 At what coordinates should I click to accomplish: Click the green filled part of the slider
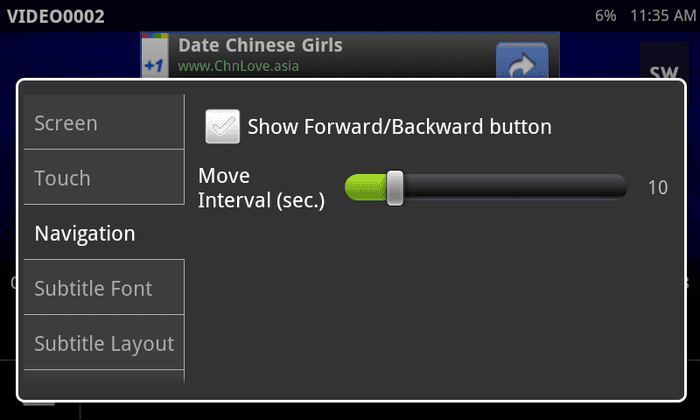click(366, 187)
